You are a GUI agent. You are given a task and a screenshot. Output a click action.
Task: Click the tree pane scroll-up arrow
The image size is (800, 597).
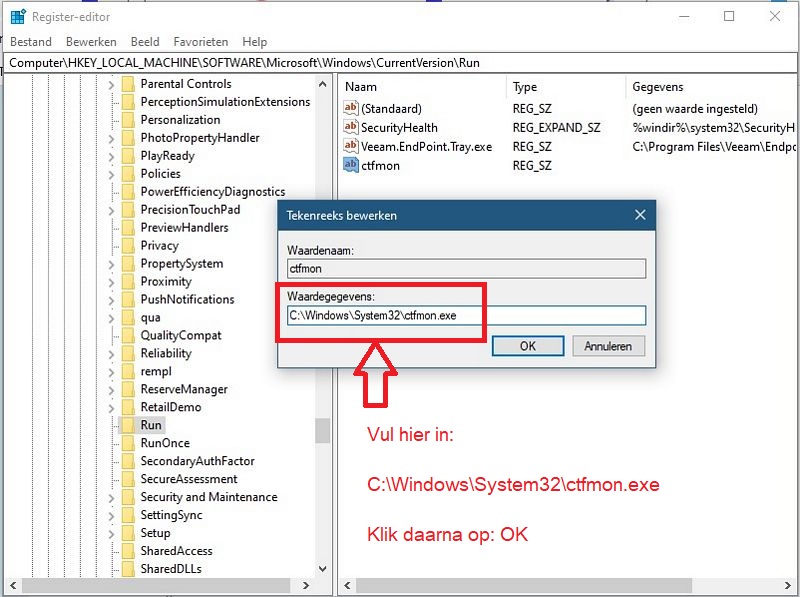click(x=322, y=84)
